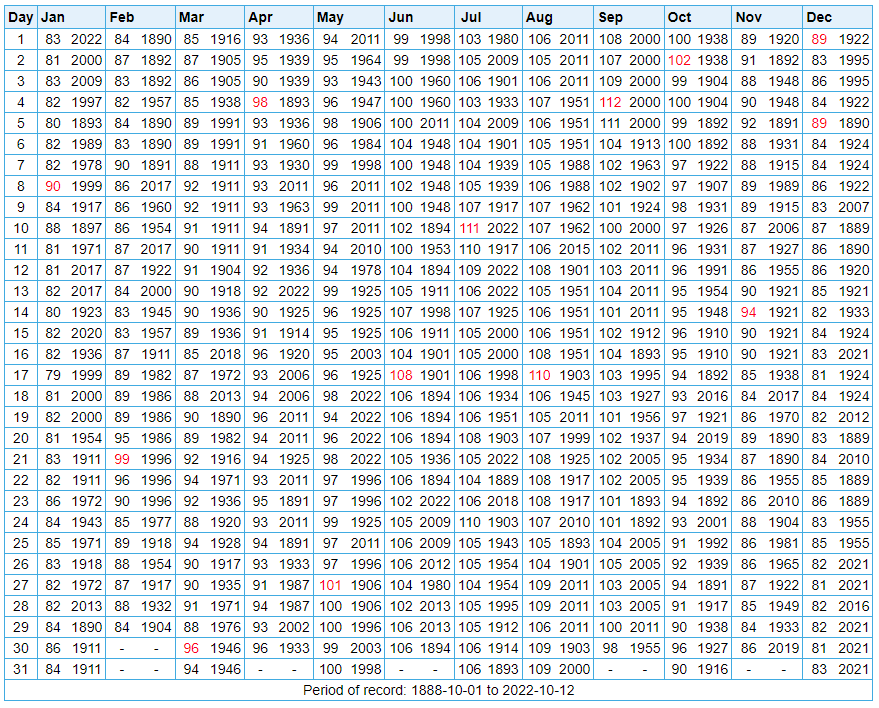Viewport: 879px width, 708px height.
Task: Click the Jun column header
Action: pyautogui.click(x=401, y=17)
